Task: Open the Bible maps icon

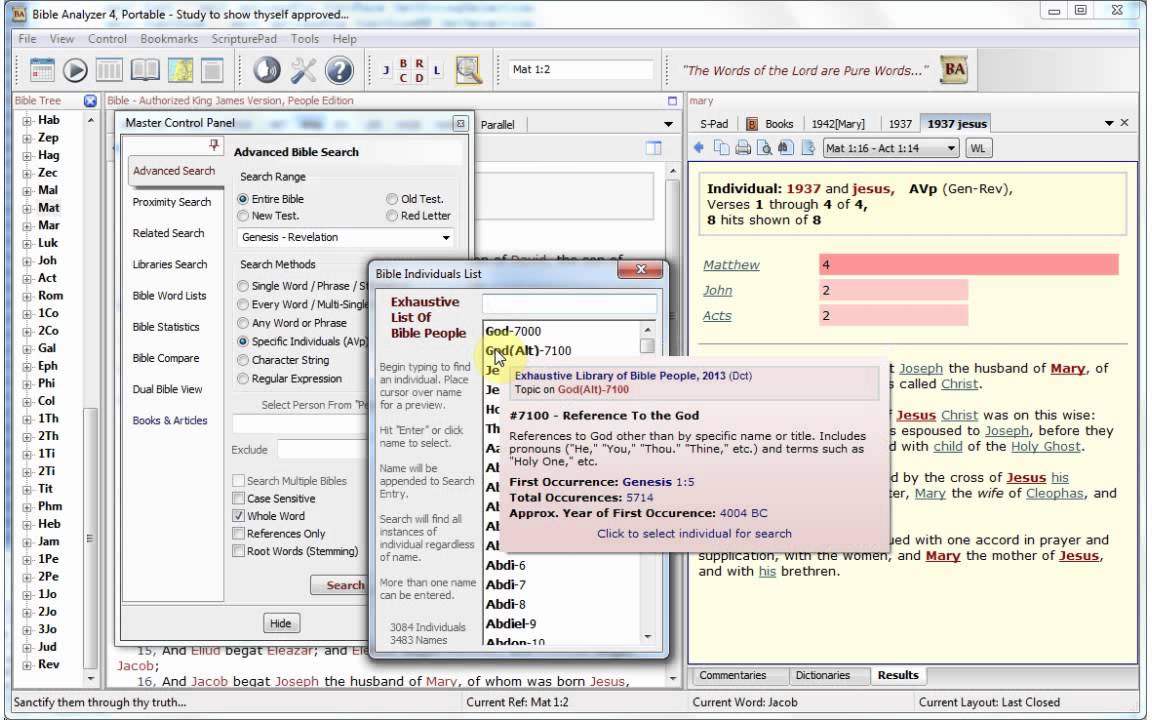Action: click(181, 71)
